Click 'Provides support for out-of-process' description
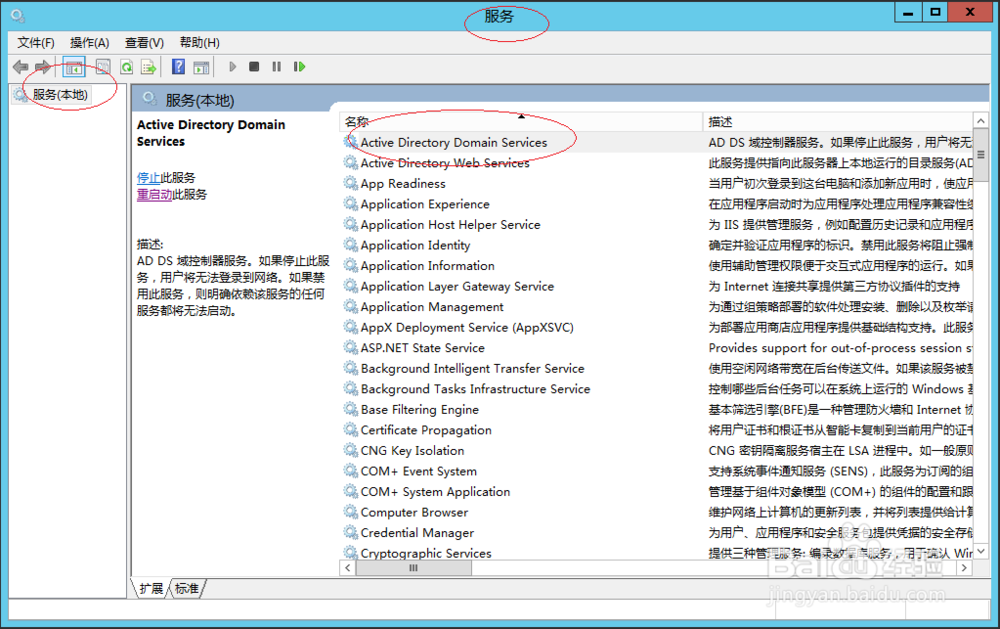Screen dimensions: 1000x629 [x=841, y=348]
